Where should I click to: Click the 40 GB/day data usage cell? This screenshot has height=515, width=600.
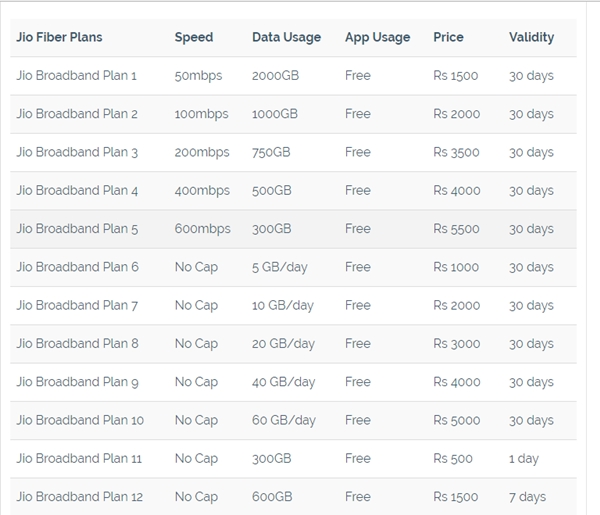283,382
